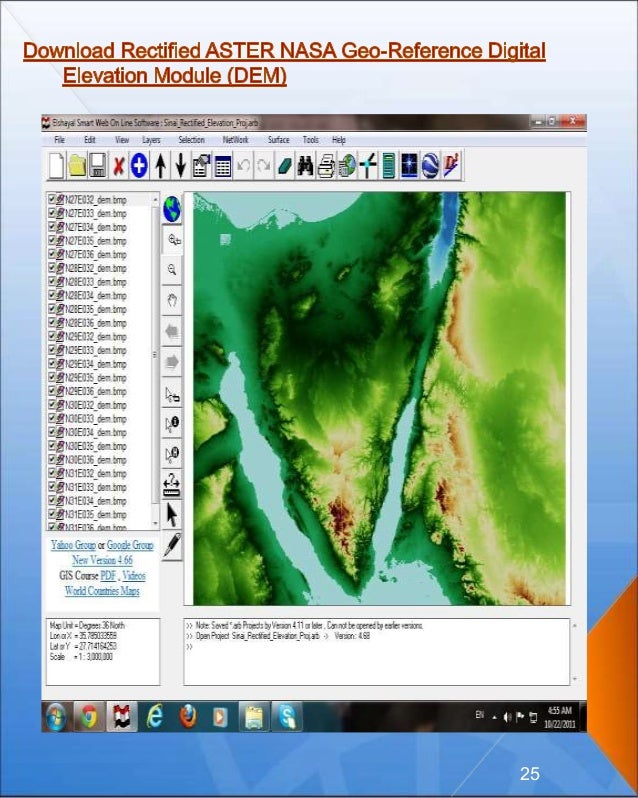Open project using the yellow folder icon
Image resolution: width=638 pixels, height=798 pixels.
[77, 166]
